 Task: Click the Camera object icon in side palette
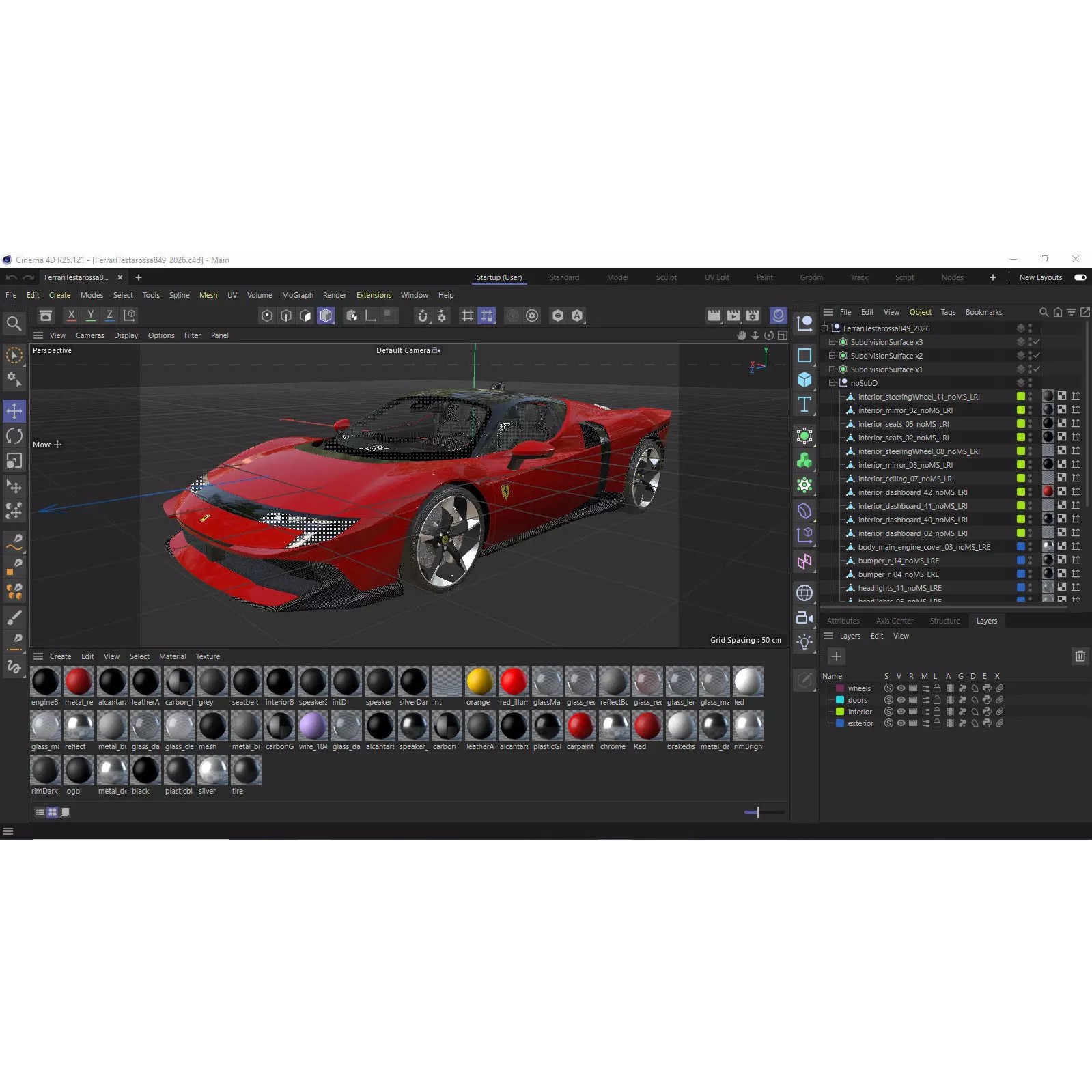point(804,618)
